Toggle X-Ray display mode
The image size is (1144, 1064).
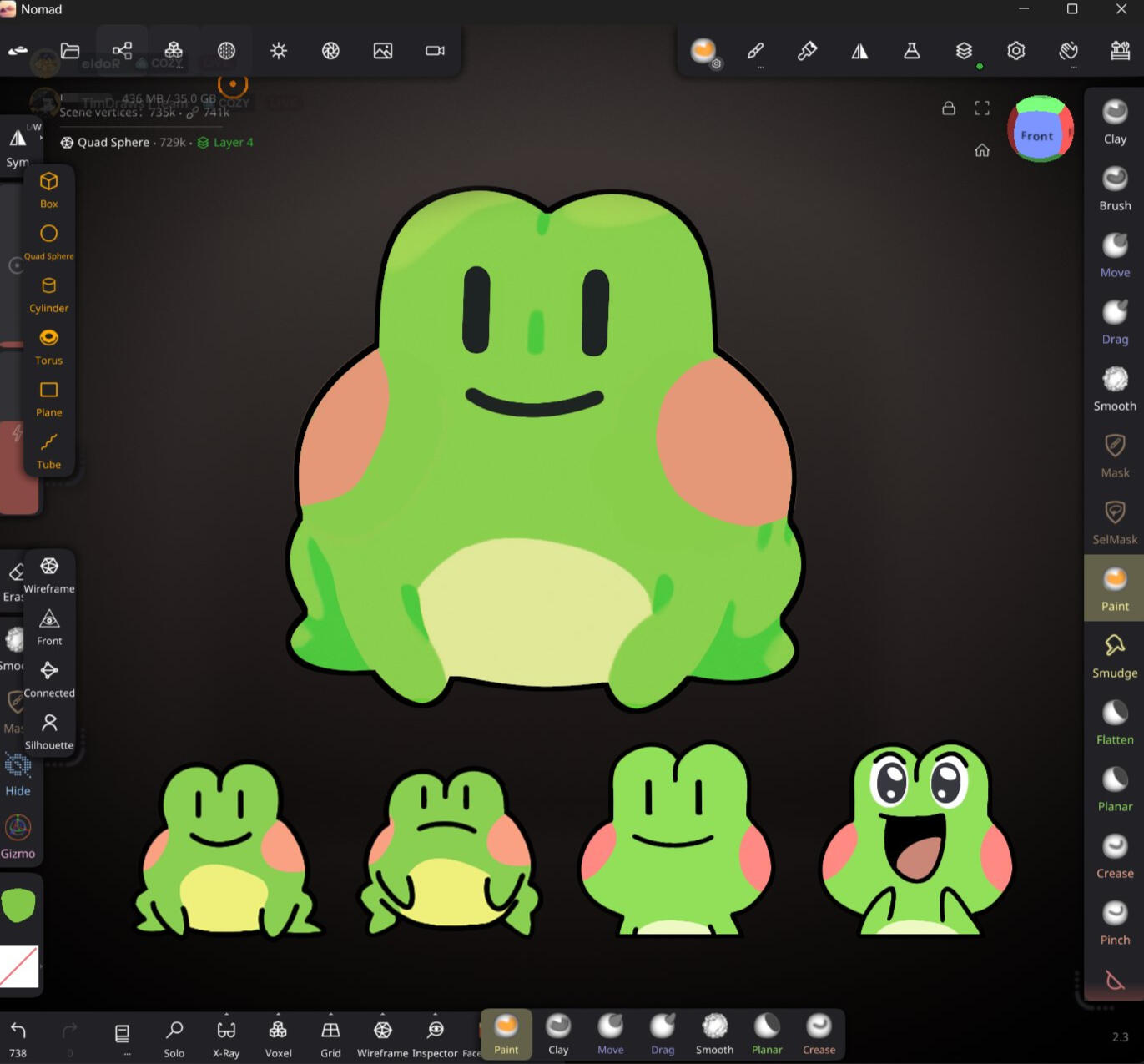coord(226,1037)
